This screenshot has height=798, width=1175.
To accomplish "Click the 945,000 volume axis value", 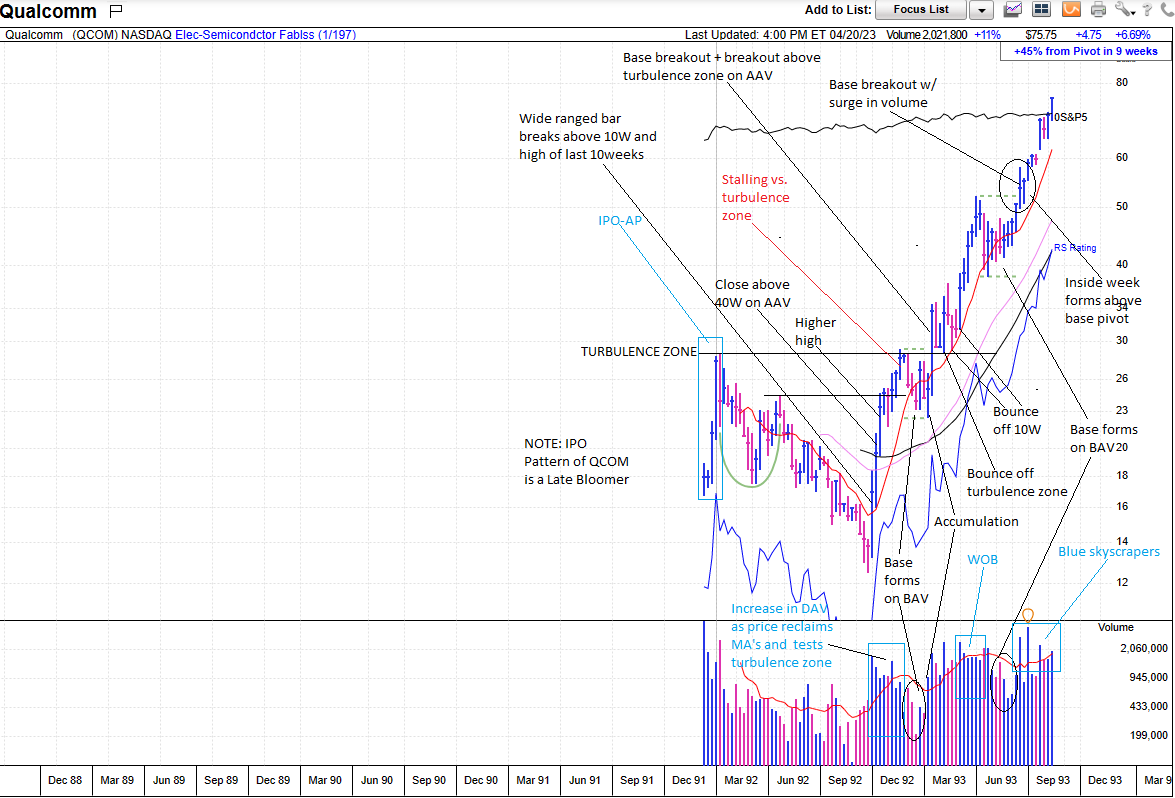I will (x=1149, y=677).
